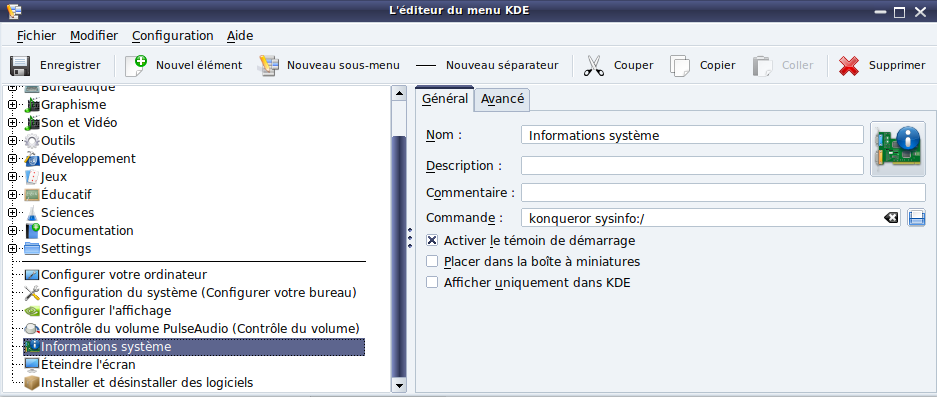Cut selection with Couper scissors icon
The width and height of the screenshot is (937, 397).
pyautogui.click(x=593, y=66)
